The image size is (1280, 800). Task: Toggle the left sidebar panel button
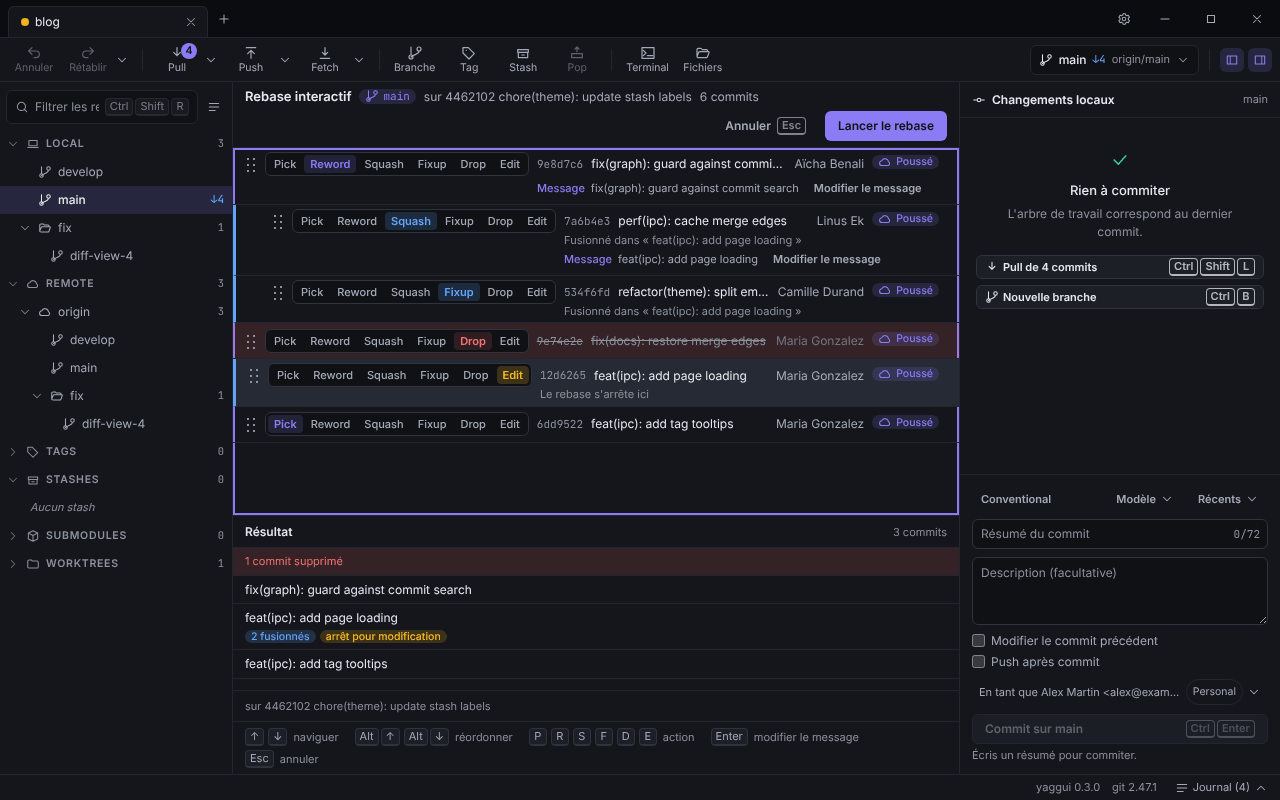pos(1232,60)
